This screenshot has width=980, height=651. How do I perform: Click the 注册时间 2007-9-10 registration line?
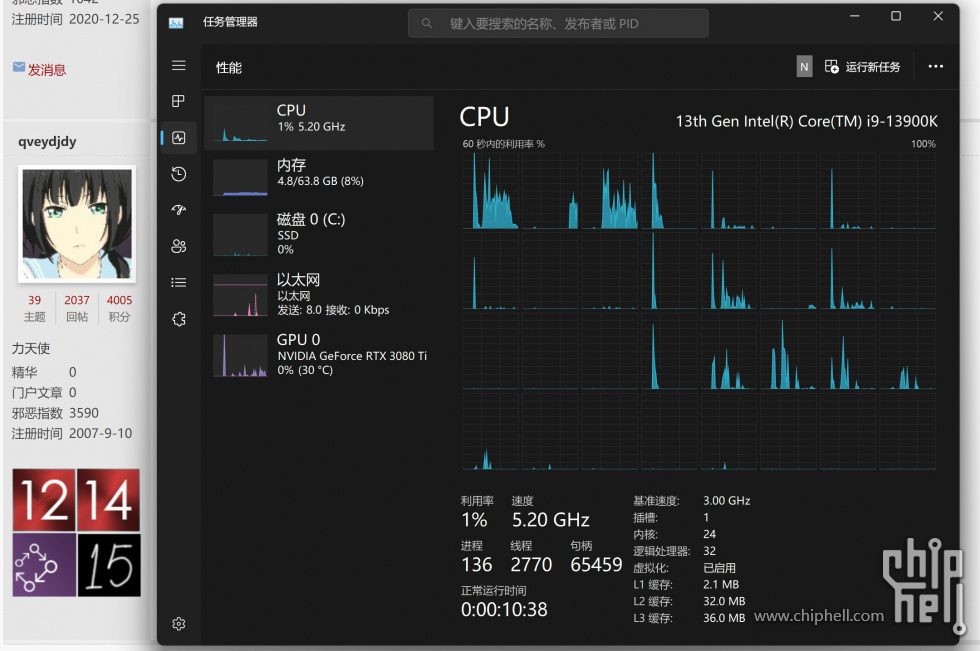(72, 434)
